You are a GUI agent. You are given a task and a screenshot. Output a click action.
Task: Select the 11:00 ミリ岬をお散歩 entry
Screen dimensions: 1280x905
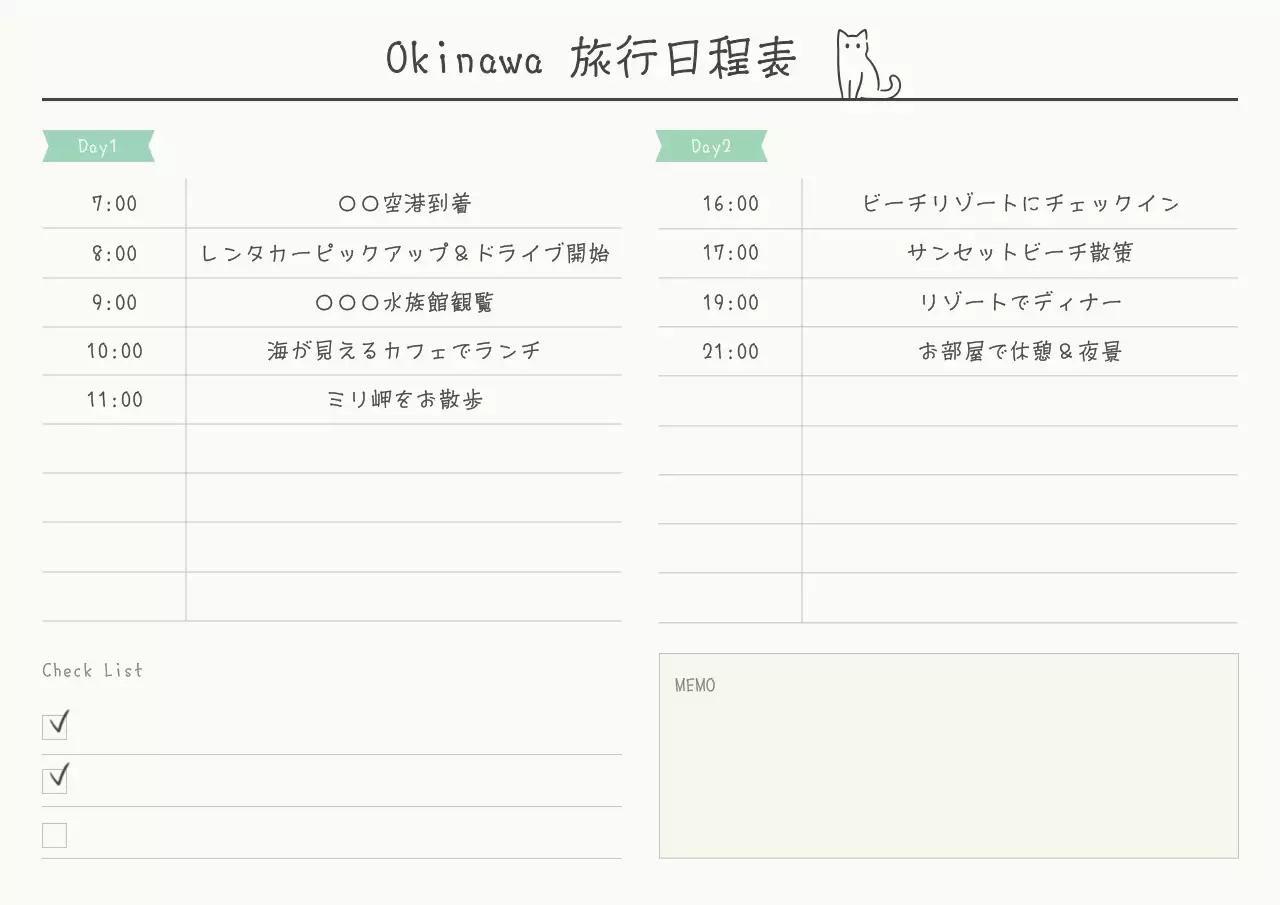(403, 400)
